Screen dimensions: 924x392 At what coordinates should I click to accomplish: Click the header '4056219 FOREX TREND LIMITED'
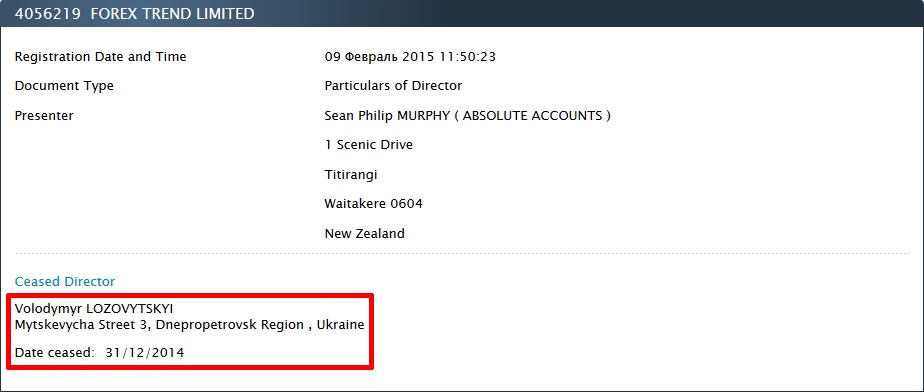[134, 14]
